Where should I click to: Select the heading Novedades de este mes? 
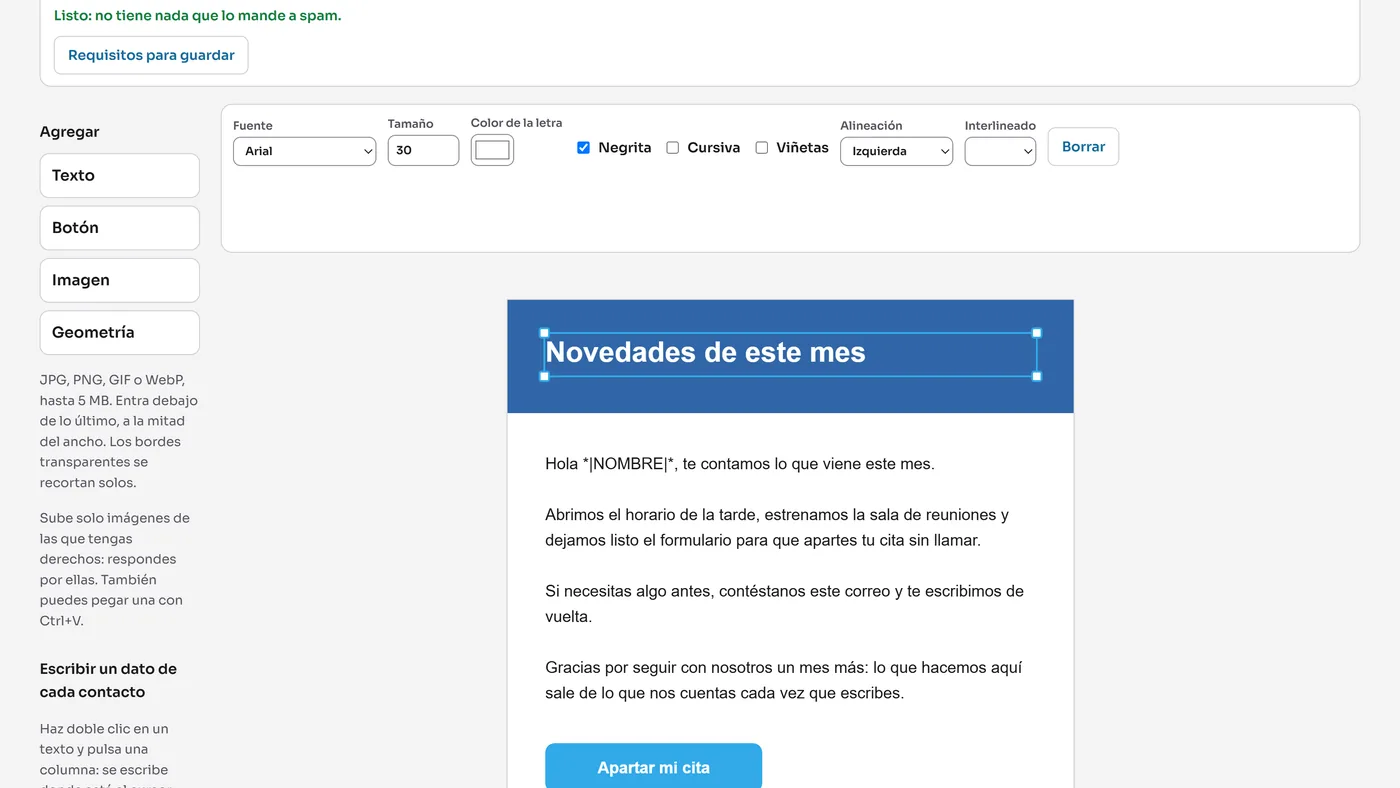coord(705,352)
